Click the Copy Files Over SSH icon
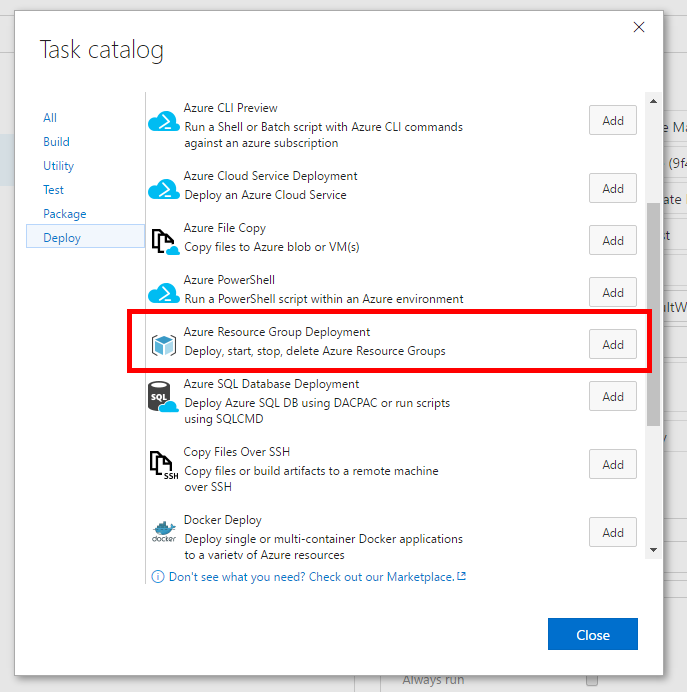Screen dimensions: 687x692 point(164,465)
